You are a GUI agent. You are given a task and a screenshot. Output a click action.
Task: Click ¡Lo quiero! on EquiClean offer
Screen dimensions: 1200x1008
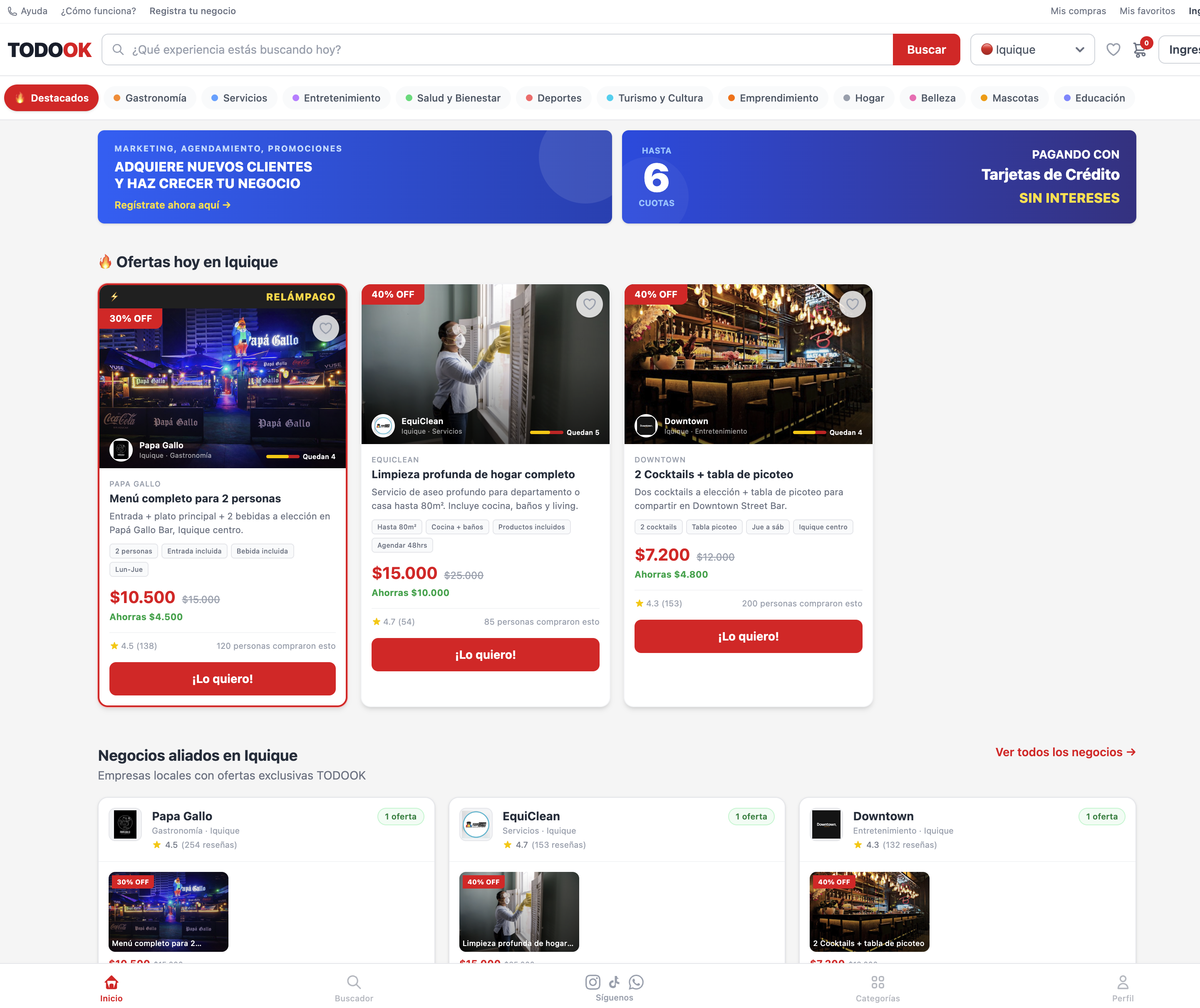[x=485, y=654]
